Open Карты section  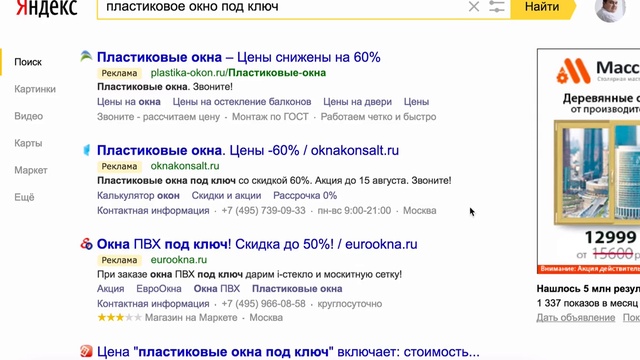28,143
